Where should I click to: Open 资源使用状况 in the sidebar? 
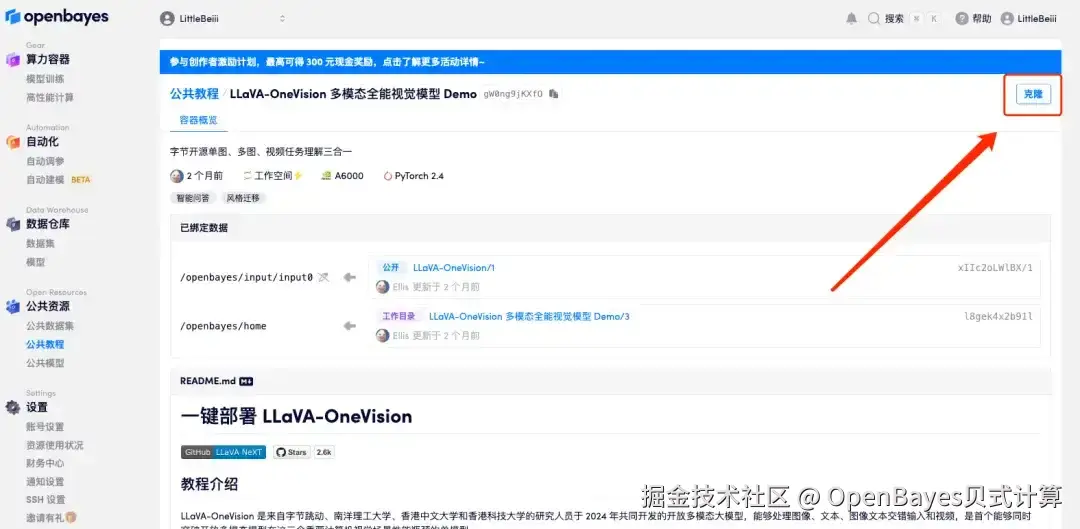tap(55, 445)
